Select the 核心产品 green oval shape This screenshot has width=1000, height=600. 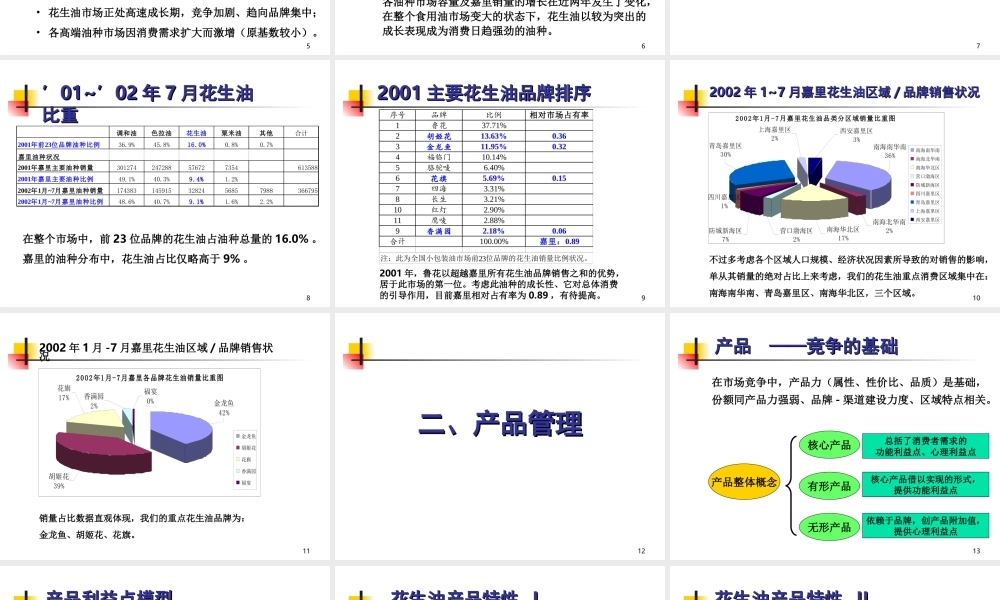pos(830,445)
